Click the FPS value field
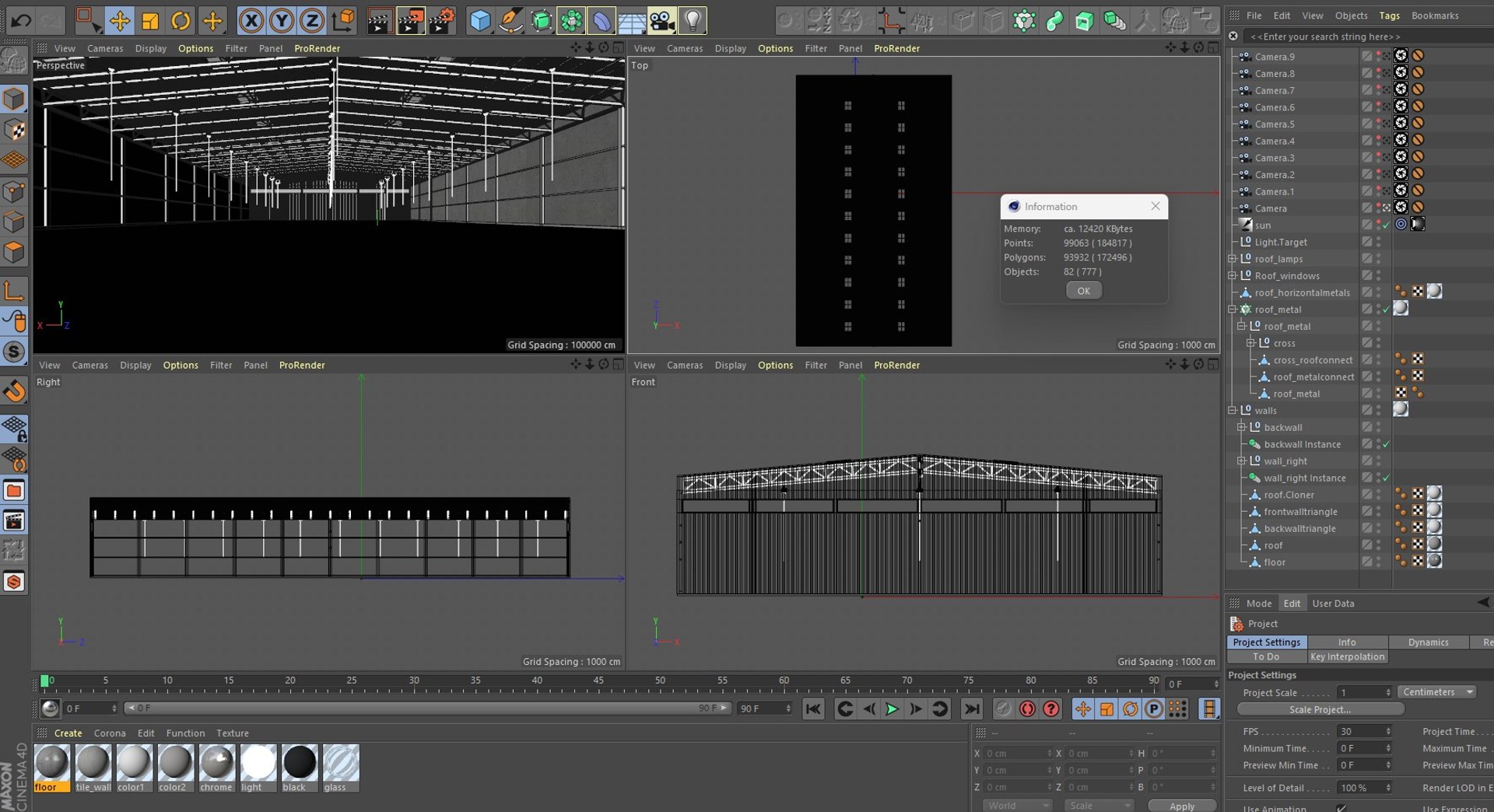The width and height of the screenshot is (1494, 812). [x=1360, y=731]
